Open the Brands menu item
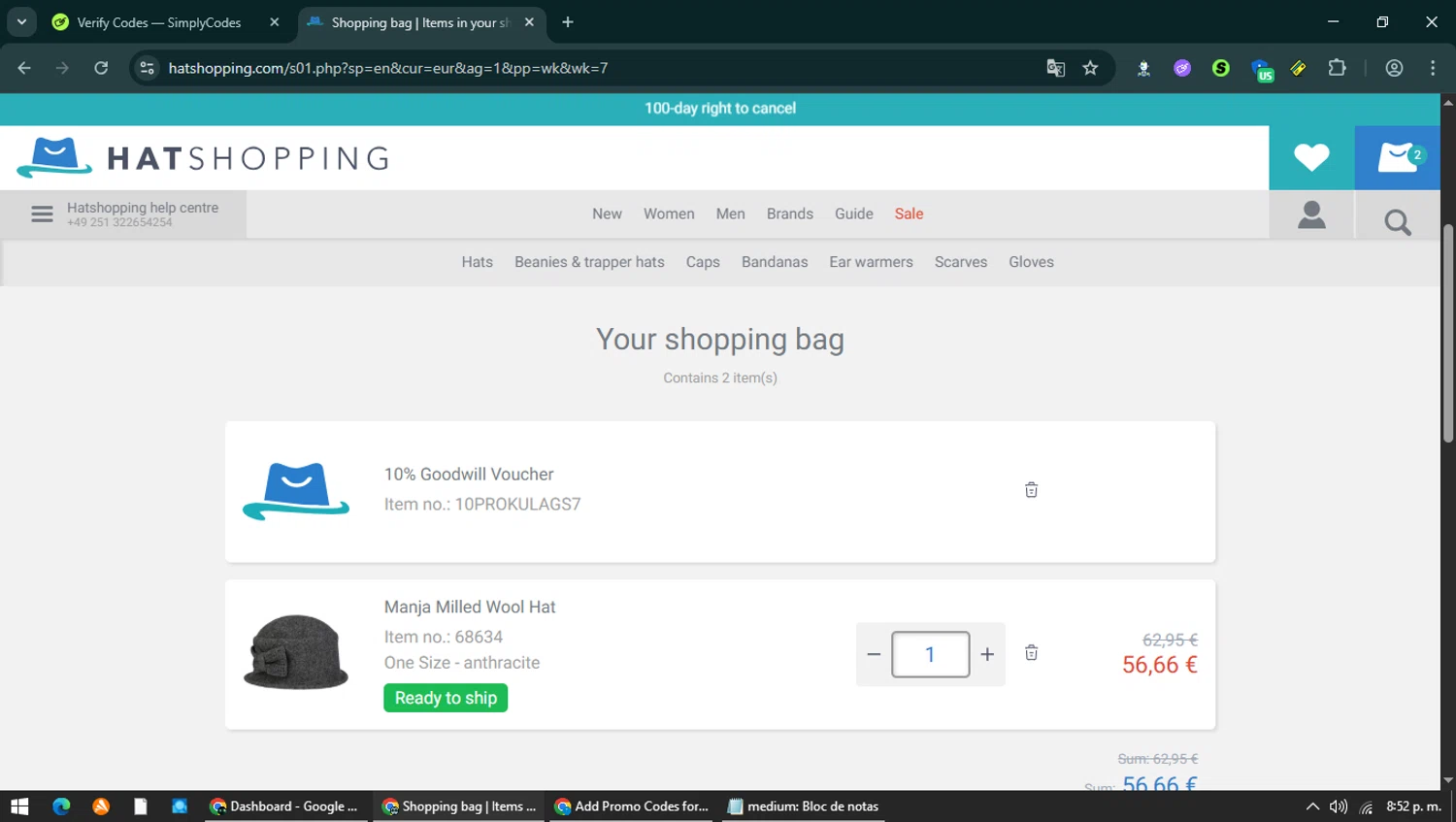This screenshot has height=822, width=1456. [790, 214]
